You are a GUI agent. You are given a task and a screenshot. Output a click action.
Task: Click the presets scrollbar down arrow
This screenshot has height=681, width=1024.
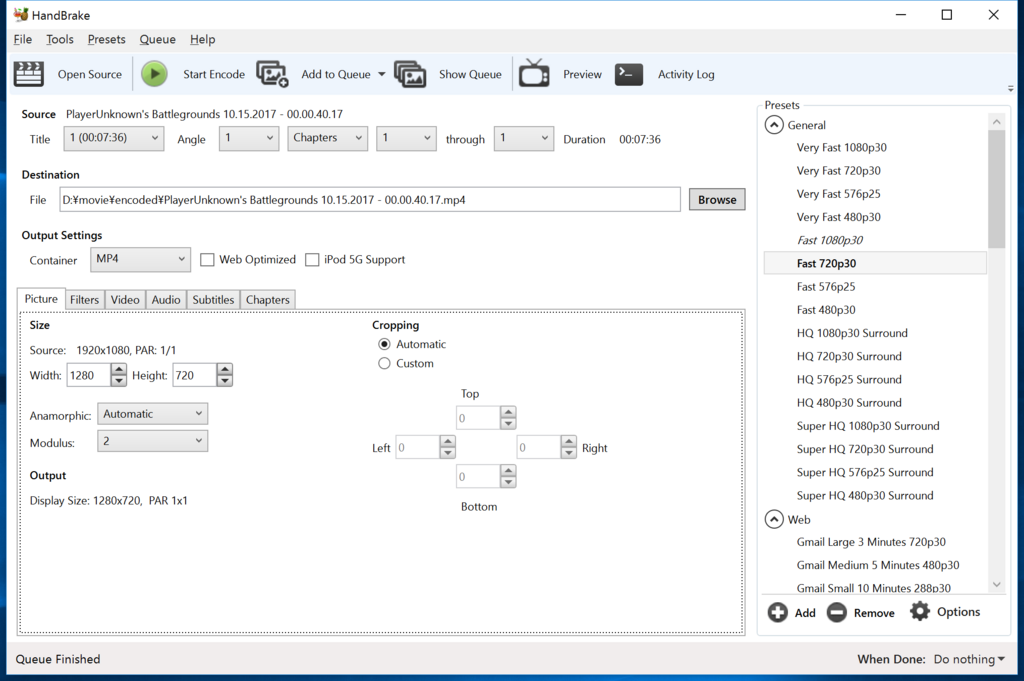click(x=997, y=584)
